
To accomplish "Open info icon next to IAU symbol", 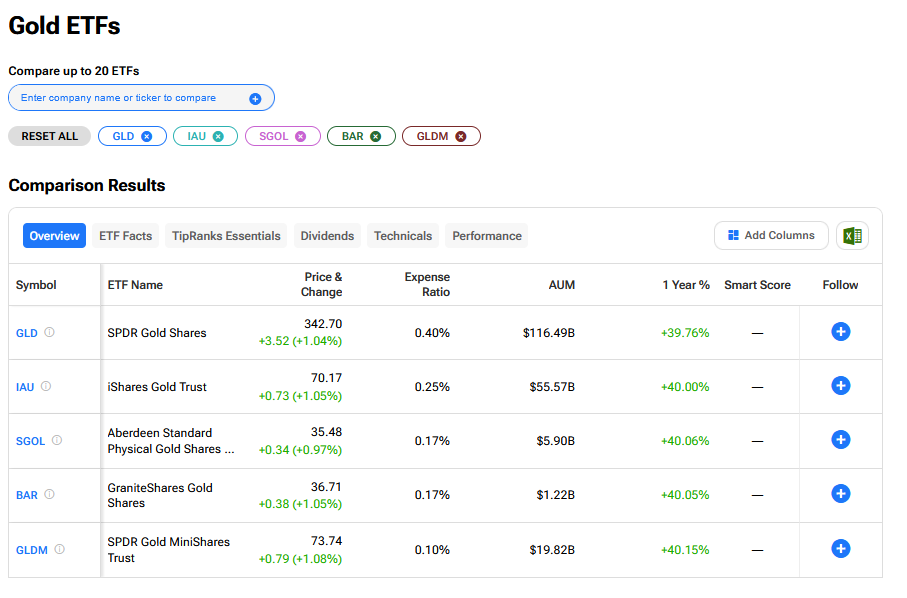I will (46, 386).
